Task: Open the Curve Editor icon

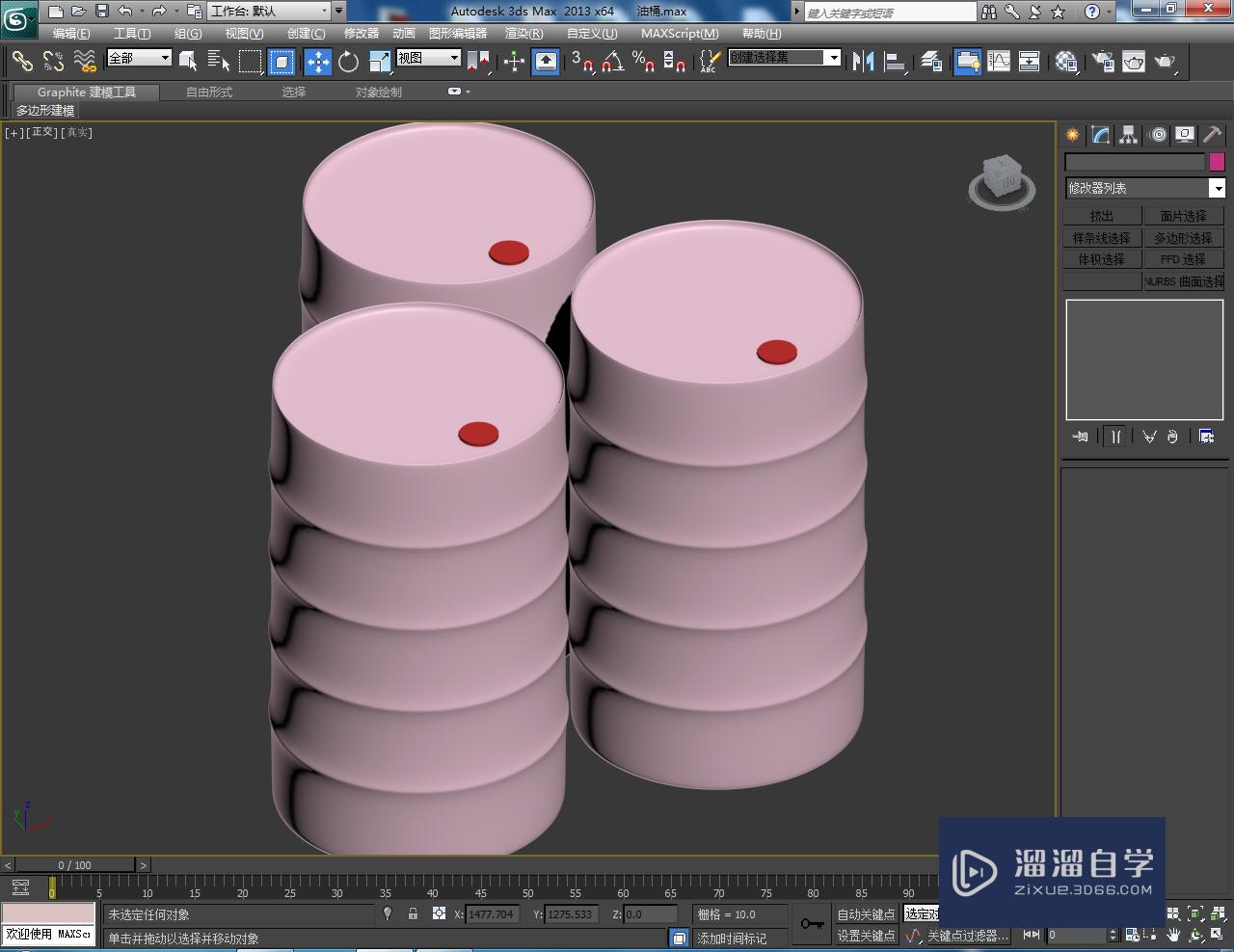Action: coord(999,62)
